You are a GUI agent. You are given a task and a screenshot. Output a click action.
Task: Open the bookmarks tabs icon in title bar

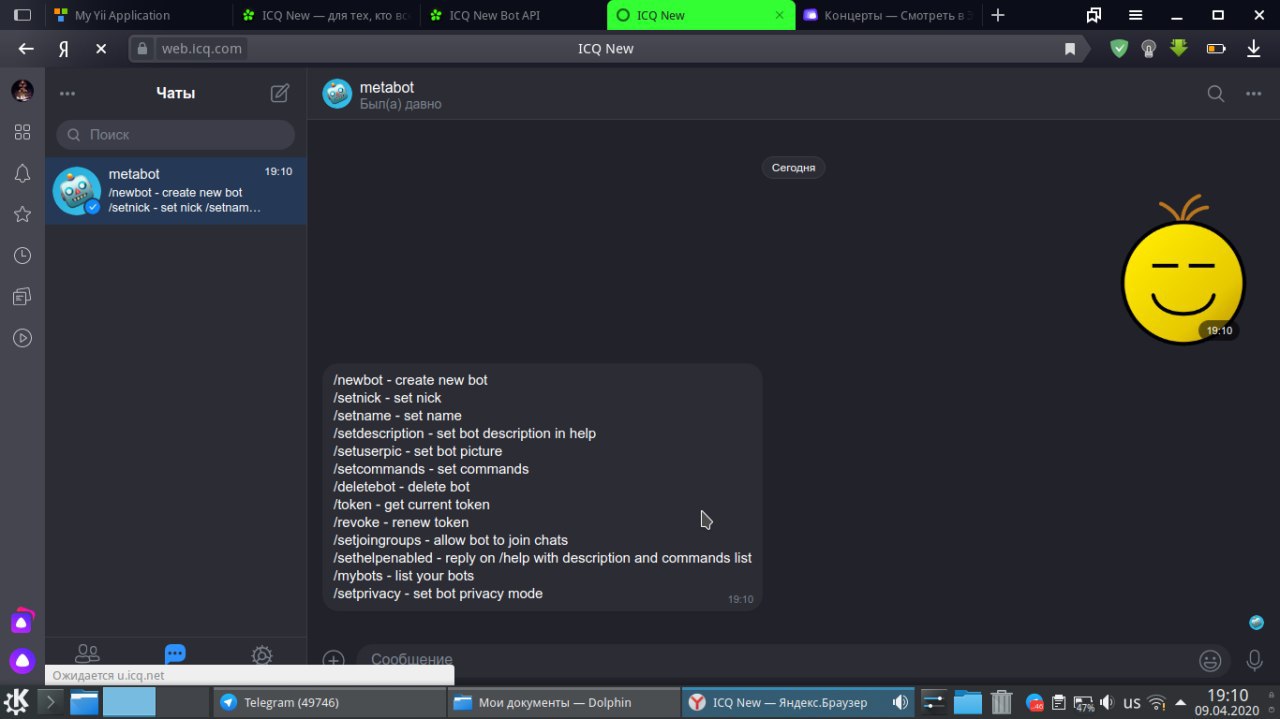[x=1094, y=15]
